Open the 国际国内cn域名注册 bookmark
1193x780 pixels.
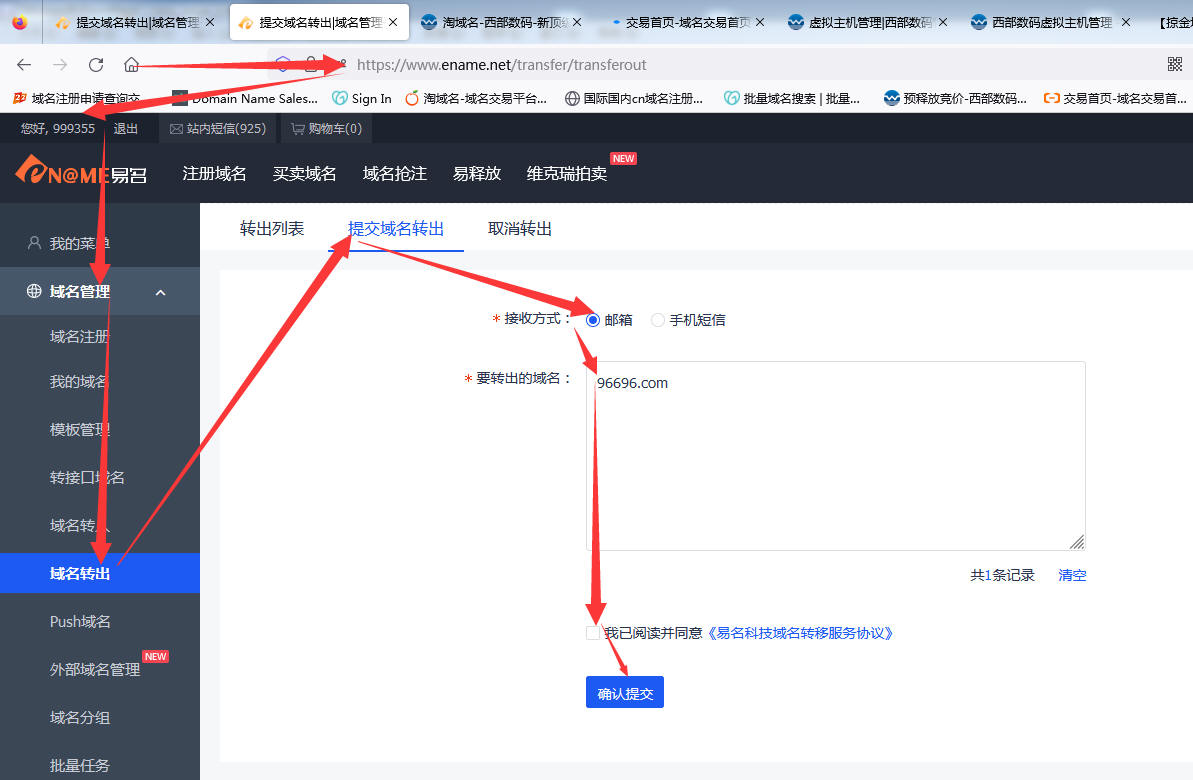634,98
